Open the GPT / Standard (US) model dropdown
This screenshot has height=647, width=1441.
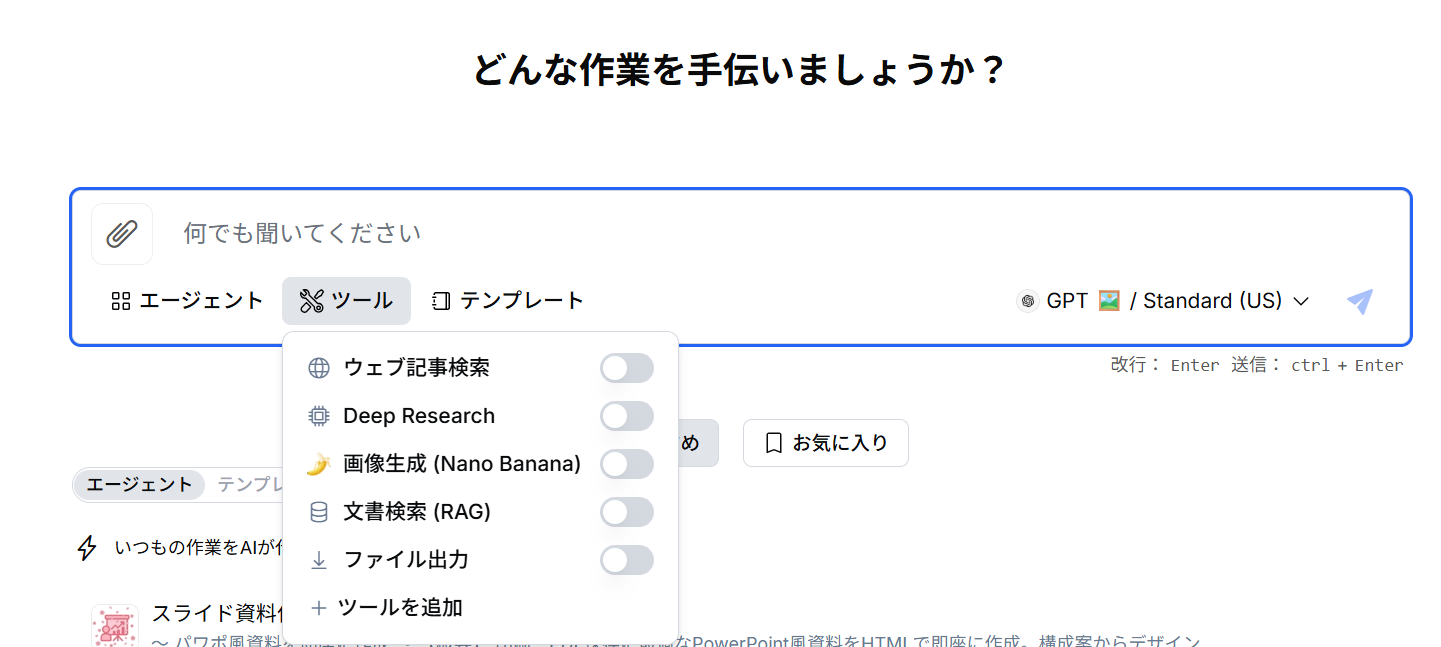pos(1163,301)
